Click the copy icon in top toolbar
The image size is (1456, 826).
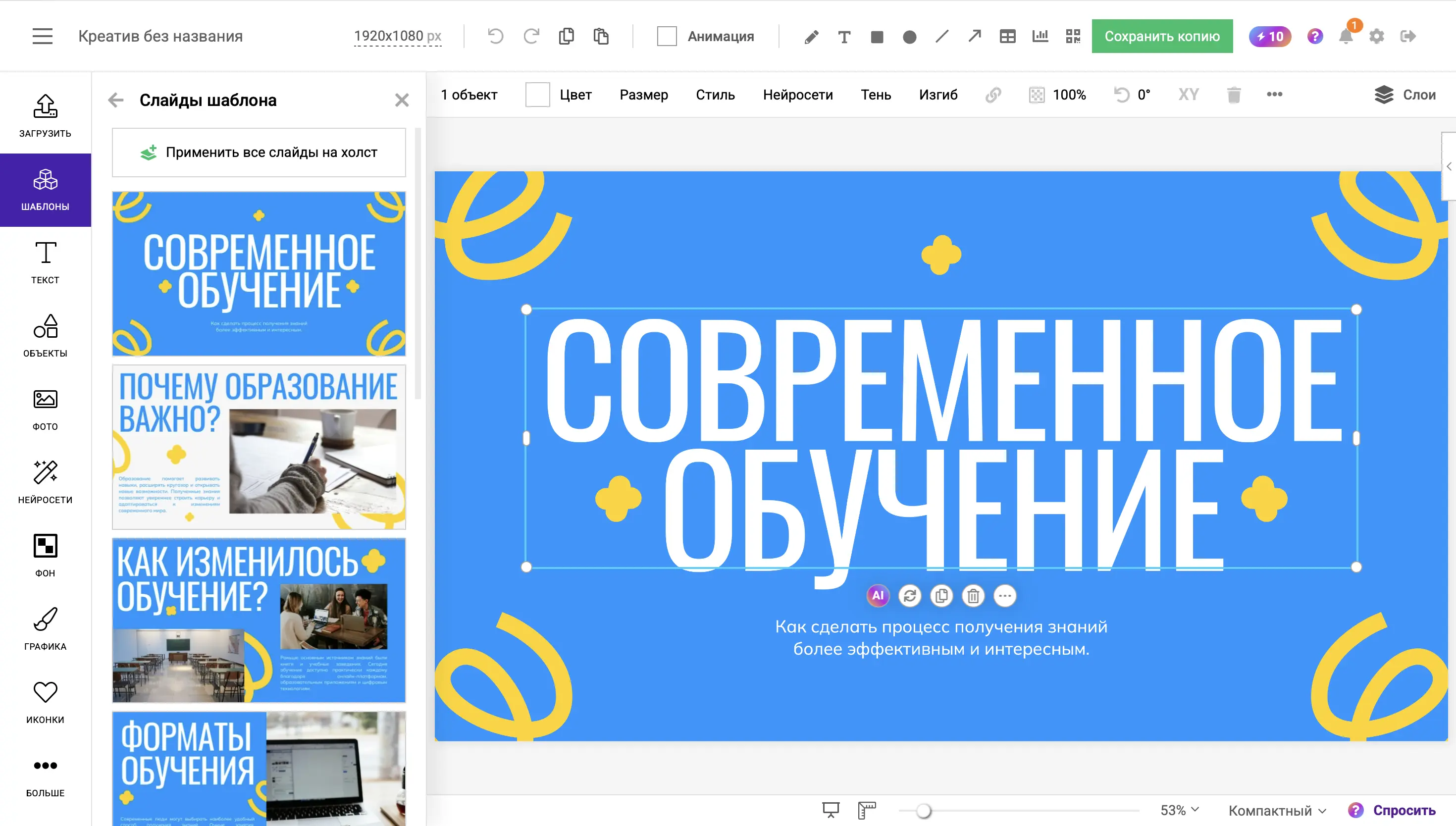tap(566, 36)
